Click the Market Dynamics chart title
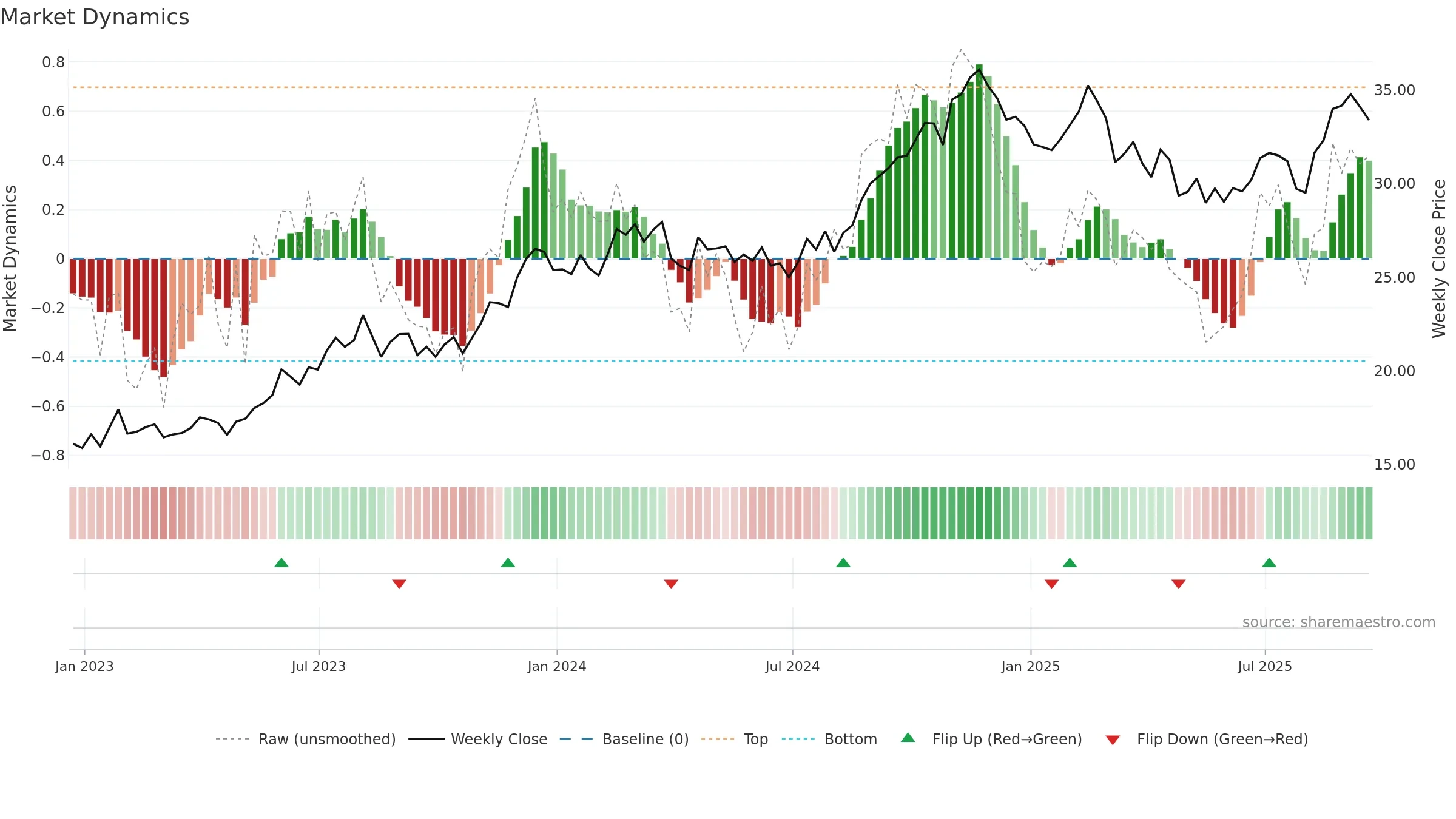The width and height of the screenshot is (1456, 819). click(95, 17)
